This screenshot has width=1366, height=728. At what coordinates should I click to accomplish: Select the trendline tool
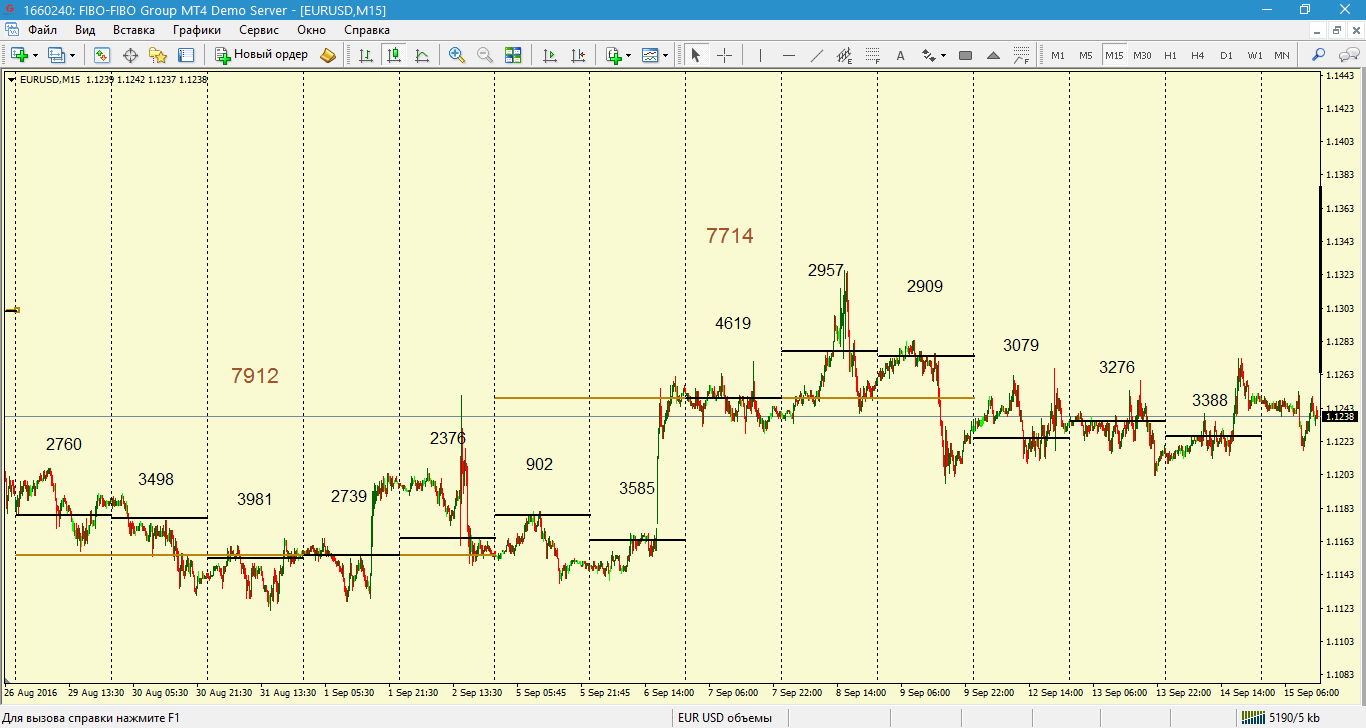pyautogui.click(x=816, y=55)
